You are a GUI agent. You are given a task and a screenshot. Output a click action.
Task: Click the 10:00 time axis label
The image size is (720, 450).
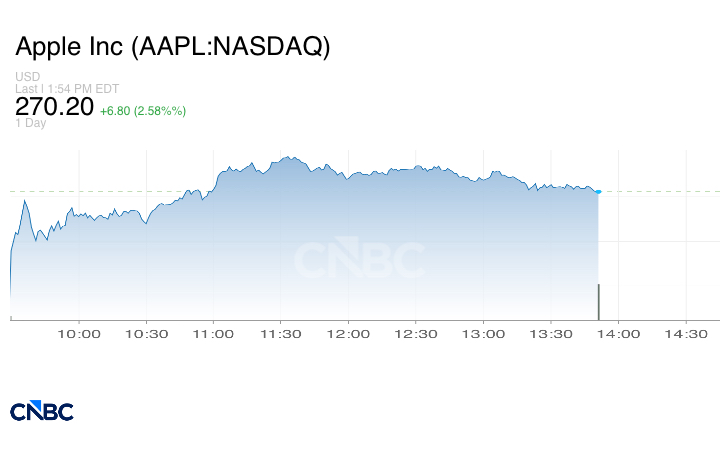(x=80, y=334)
